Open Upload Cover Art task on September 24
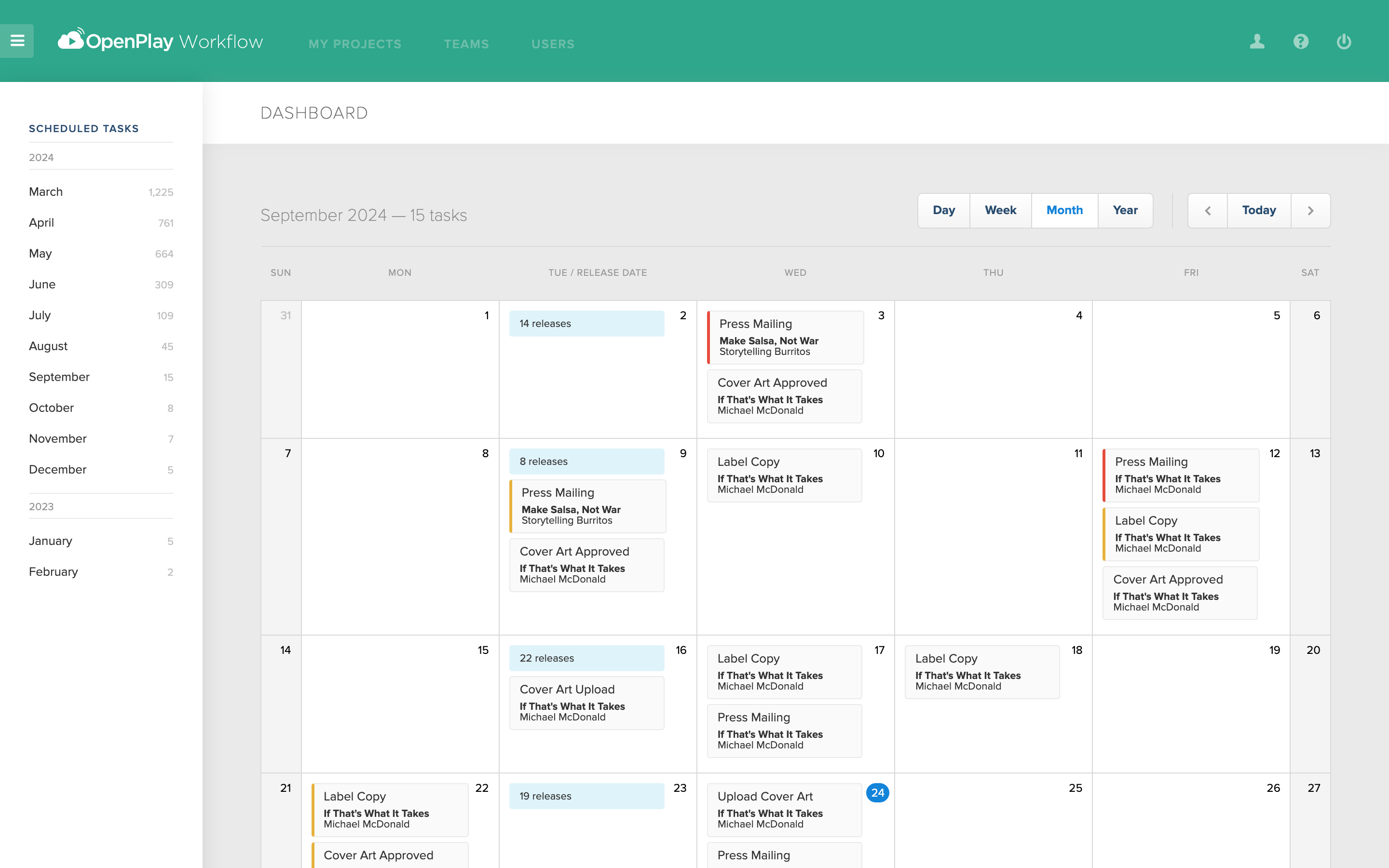 [785, 810]
